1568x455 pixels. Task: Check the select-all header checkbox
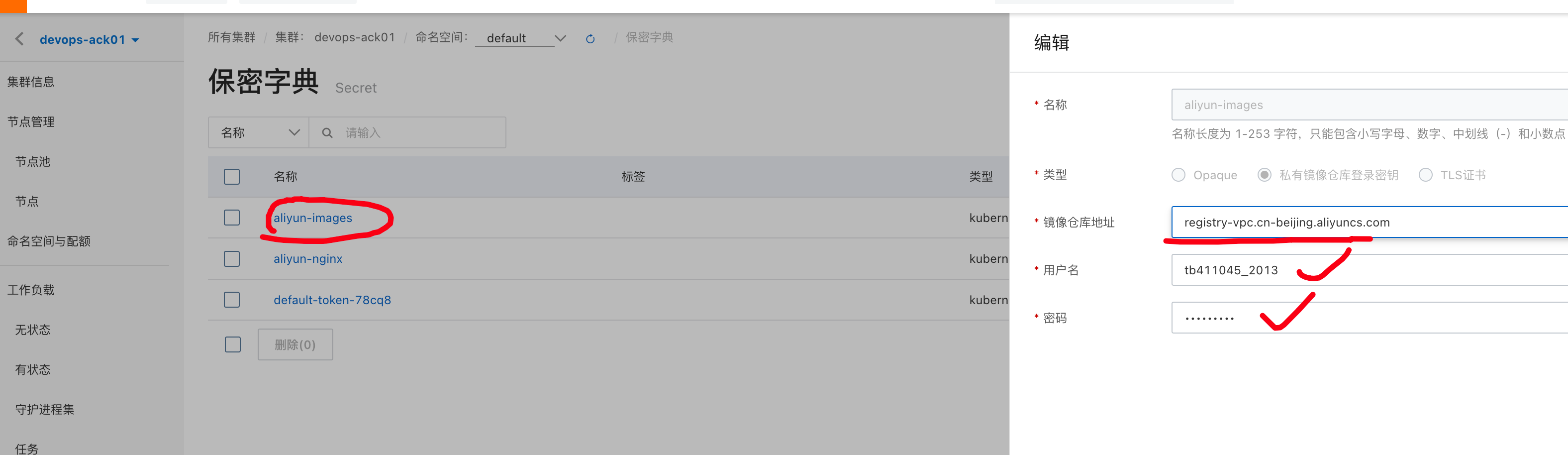point(232,177)
